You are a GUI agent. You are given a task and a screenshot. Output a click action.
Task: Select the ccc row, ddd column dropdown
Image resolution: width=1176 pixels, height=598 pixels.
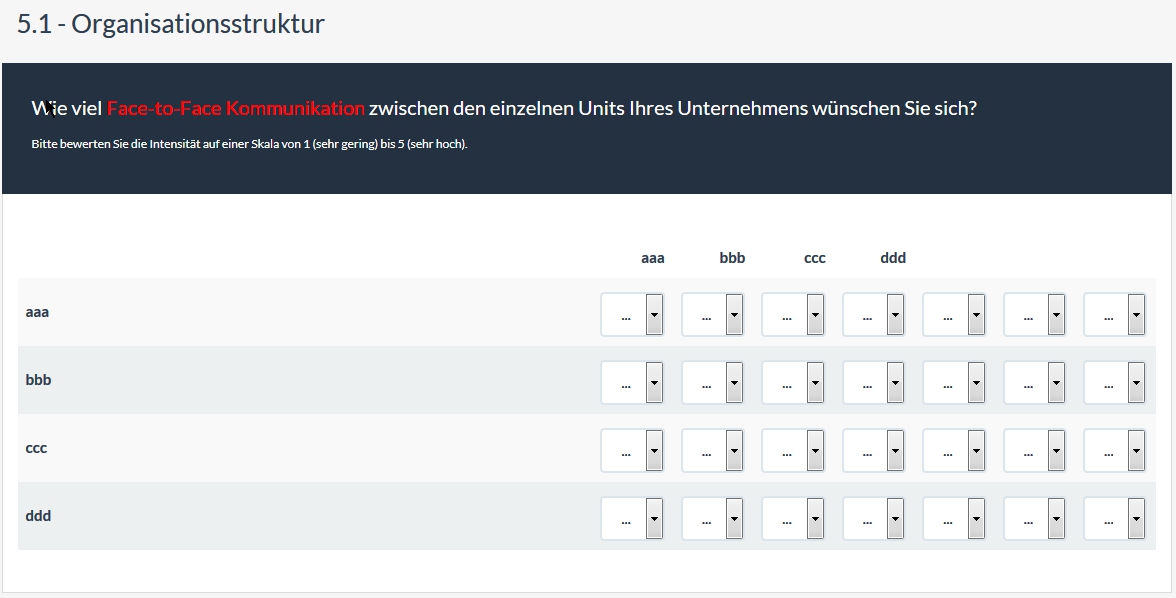point(873,450)
